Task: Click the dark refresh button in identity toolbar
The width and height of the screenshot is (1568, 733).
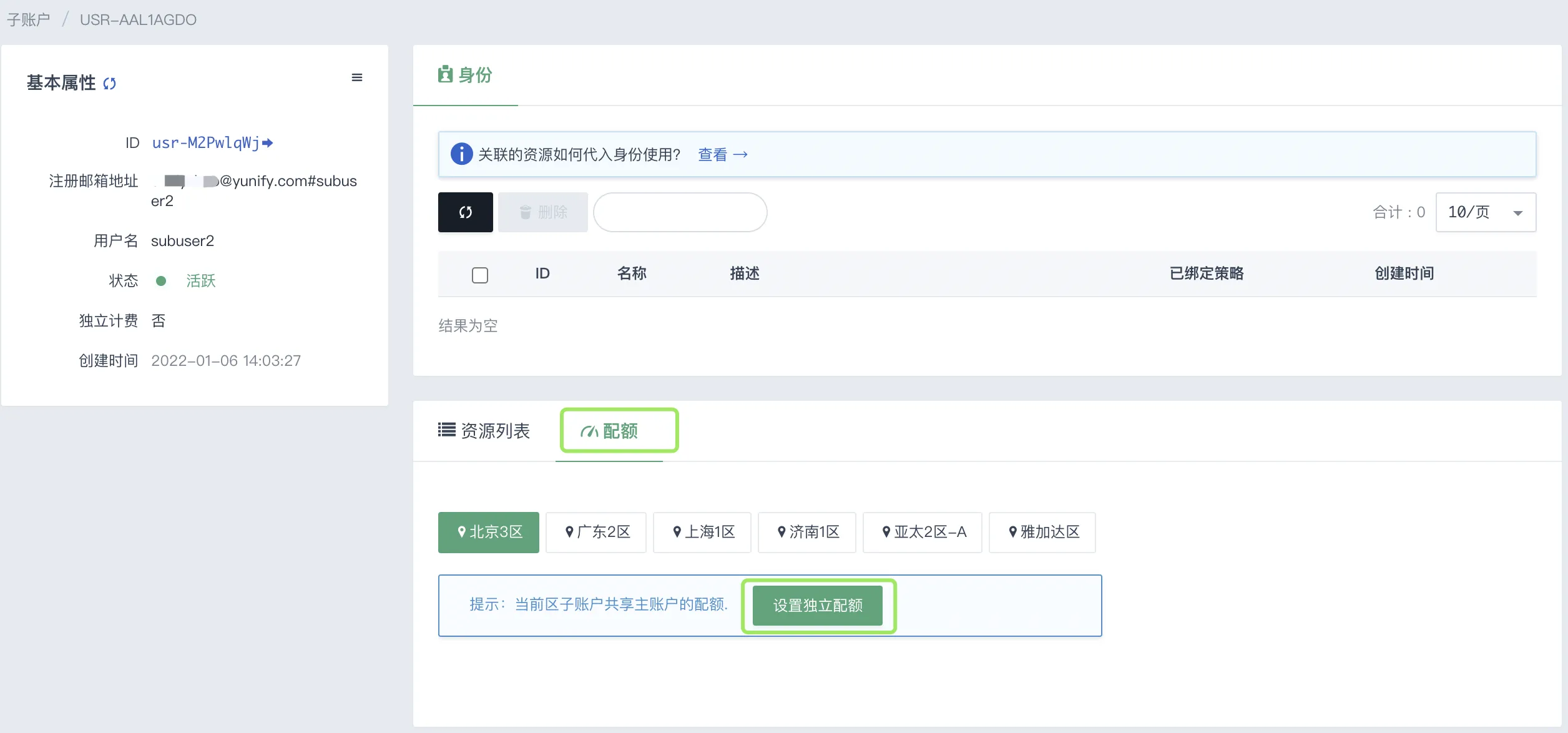Action: pos(465,212)
